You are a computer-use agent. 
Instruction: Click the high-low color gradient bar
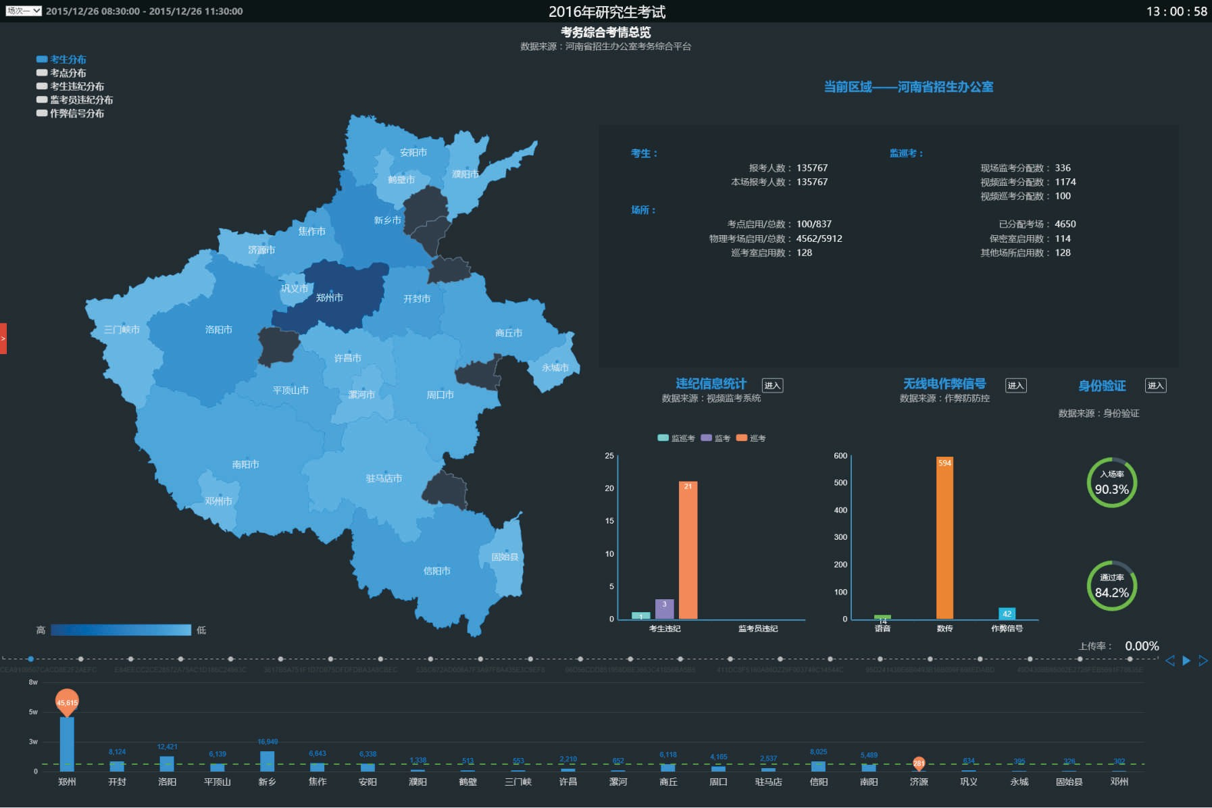pyautogui.click(x=120, y=630)
